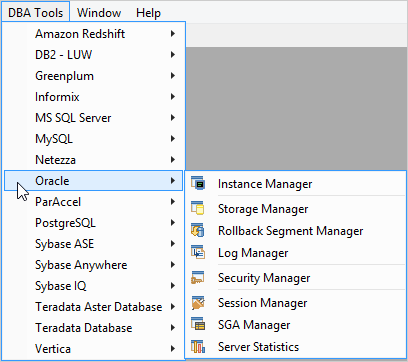408x362 pixels.
Task: Click the Rollback Segment Manager icon
Action: point(198,231)
